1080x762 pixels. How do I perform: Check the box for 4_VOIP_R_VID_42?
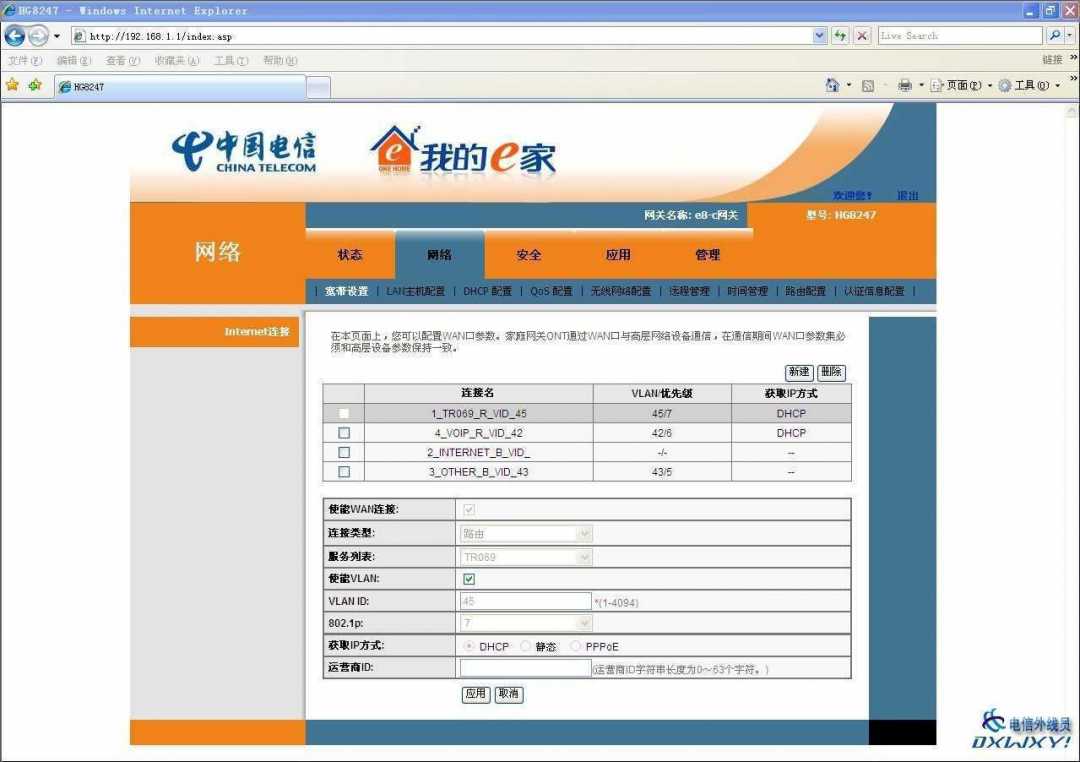[344, 433]
